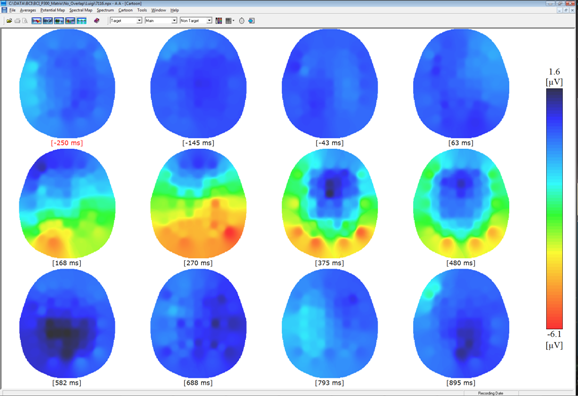Click the [270 ms] time label

pos(198,263)
